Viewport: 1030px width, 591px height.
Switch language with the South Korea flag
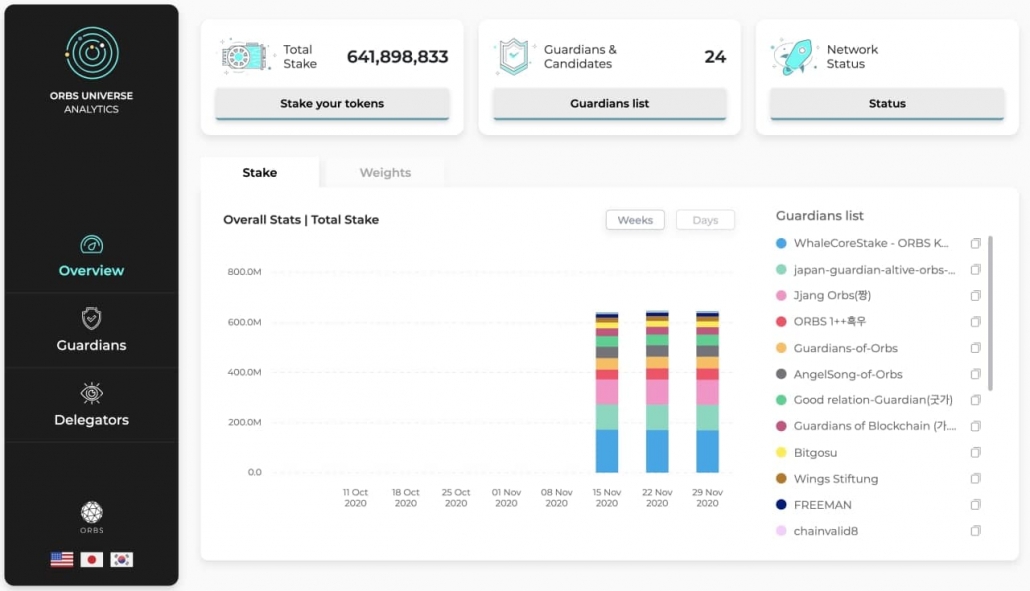point(122,559)
